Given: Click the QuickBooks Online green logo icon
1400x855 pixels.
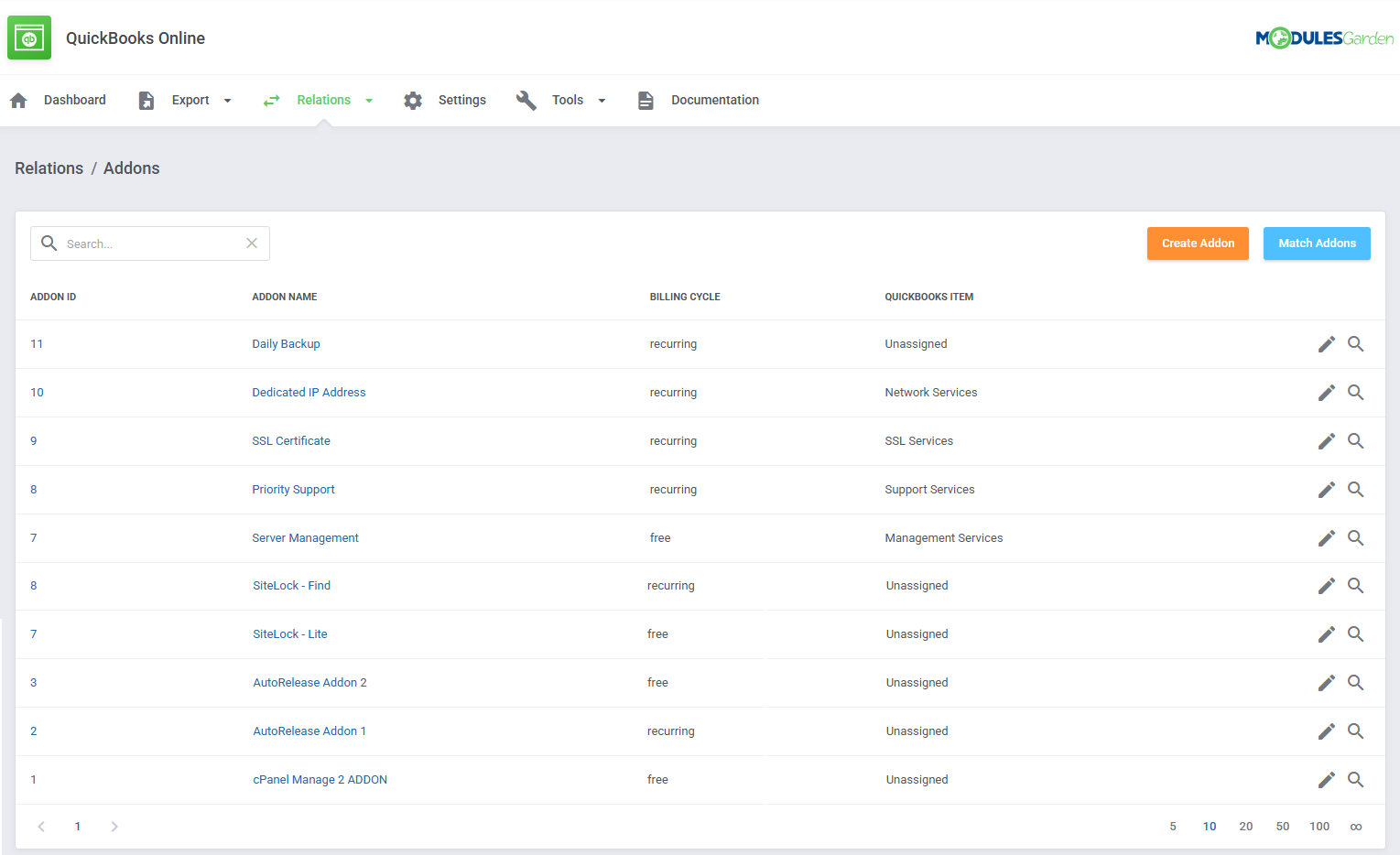Looking at the screenshot, I should click(x=29, y=38).
